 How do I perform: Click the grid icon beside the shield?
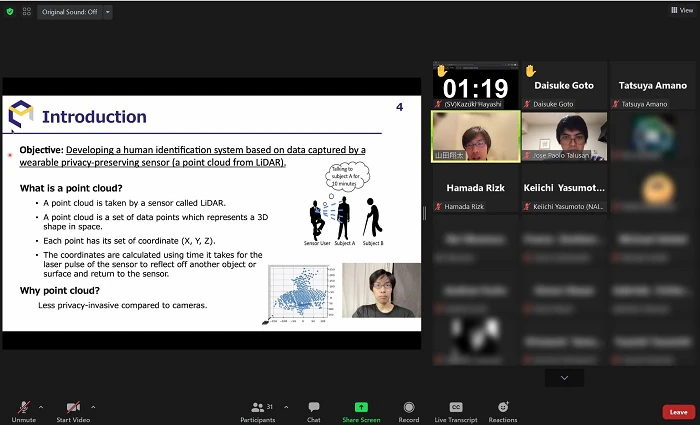[x=25, y=12]
